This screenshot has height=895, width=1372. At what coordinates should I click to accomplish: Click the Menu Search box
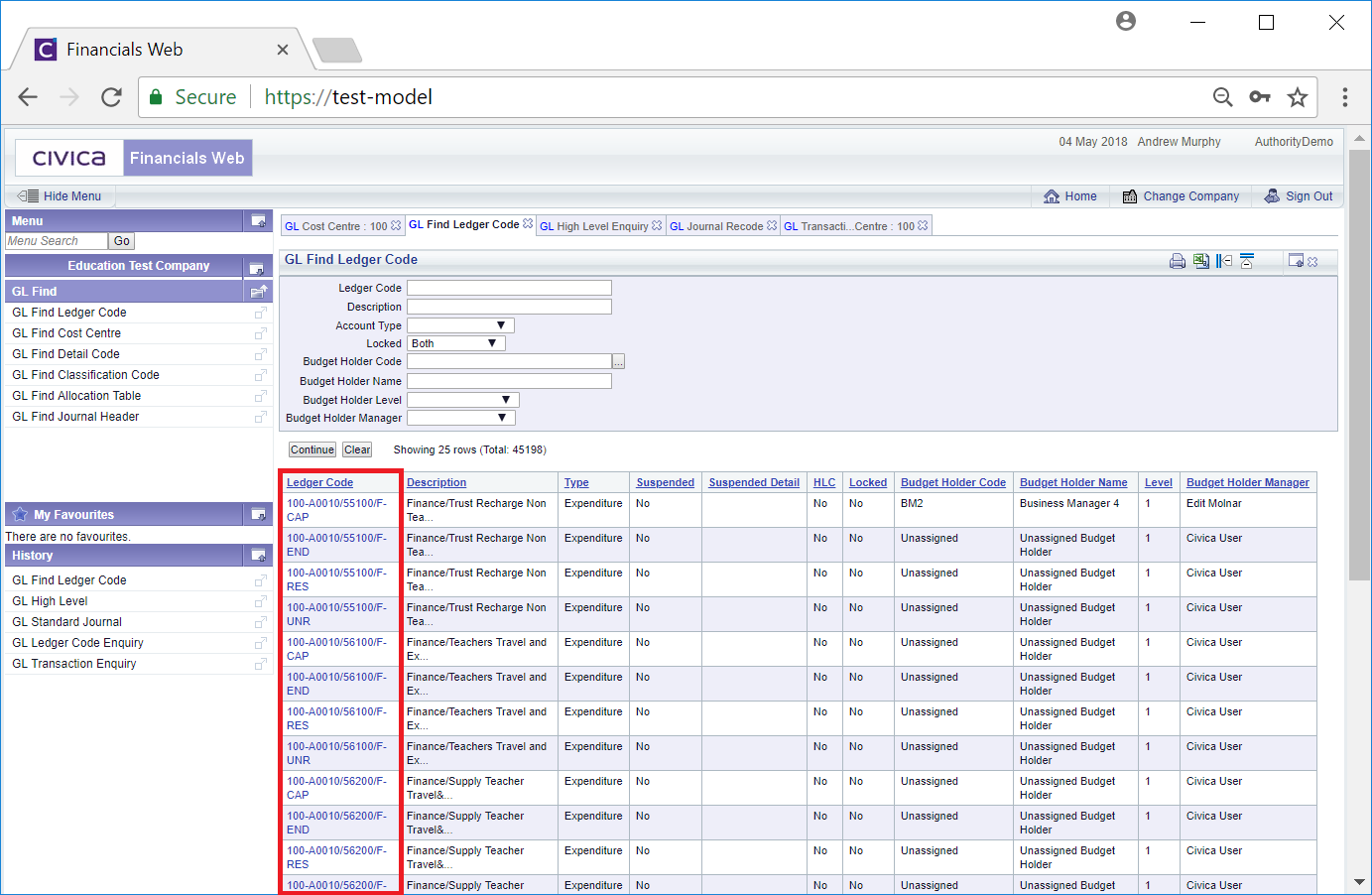pos(57,241)
